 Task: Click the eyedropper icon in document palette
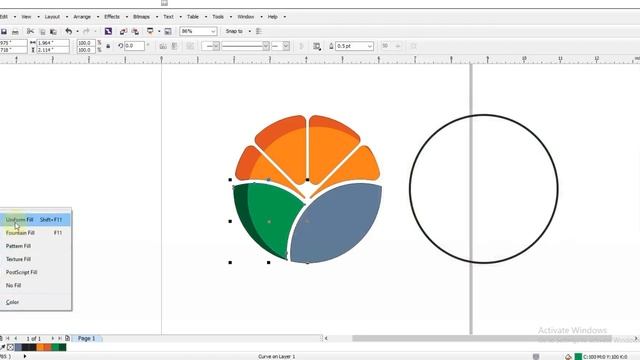(x=3, y=347)
